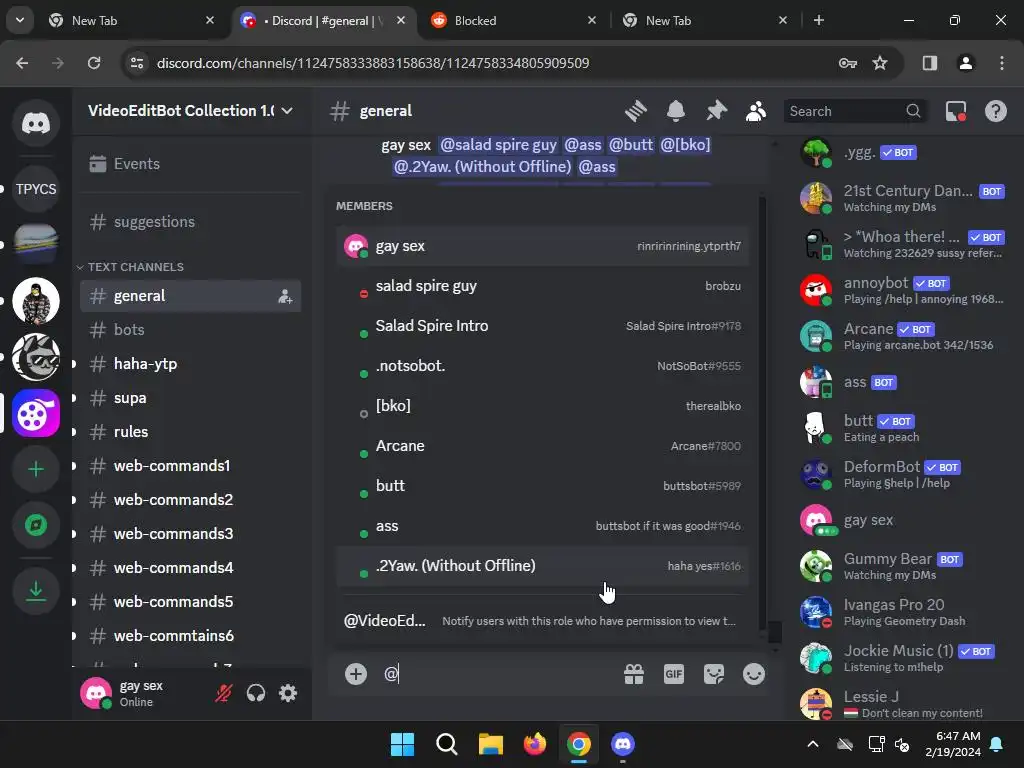The width and height of the screenshot is (1024, 768).
Task: Click Add a Server plus icon
Action: (x=36, y=470)
